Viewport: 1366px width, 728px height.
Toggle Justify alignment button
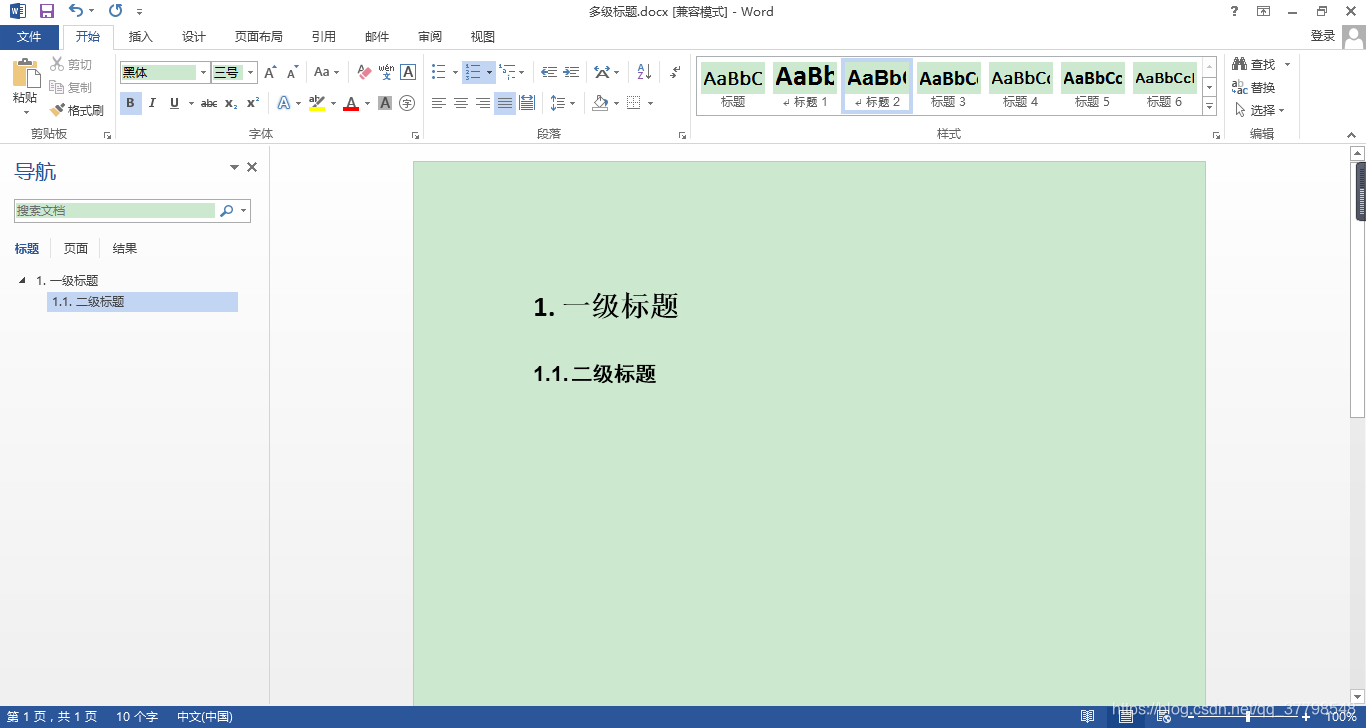505,103
